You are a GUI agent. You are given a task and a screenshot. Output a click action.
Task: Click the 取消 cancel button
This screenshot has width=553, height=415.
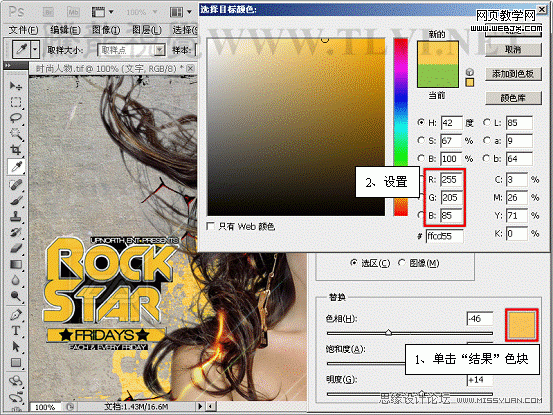(x=513, y=50)
